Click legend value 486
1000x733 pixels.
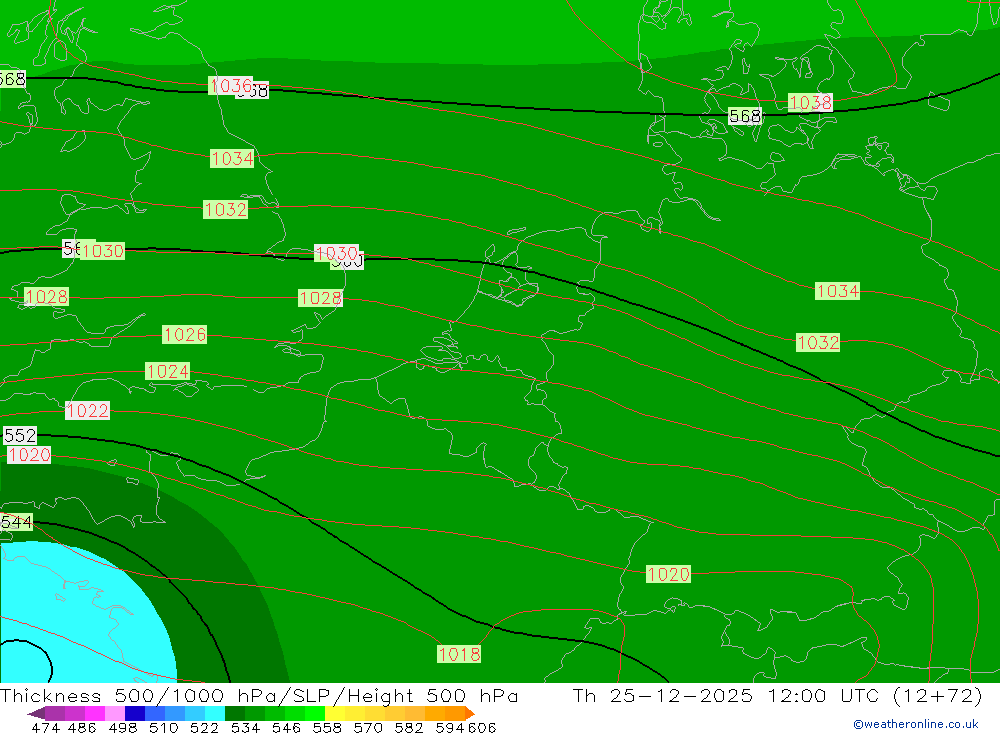82,727
